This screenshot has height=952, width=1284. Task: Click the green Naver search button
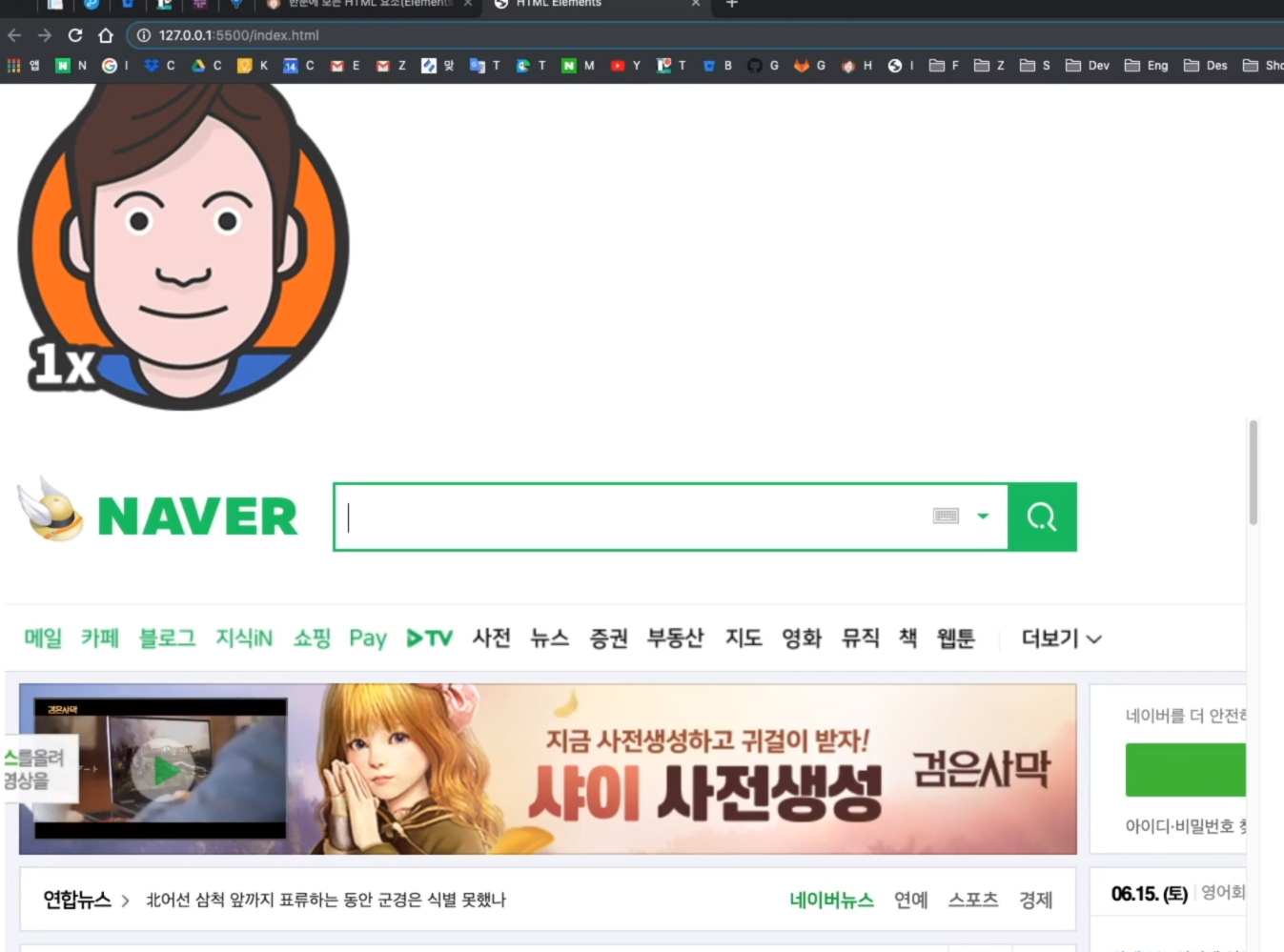click(x=1042, y=517)
